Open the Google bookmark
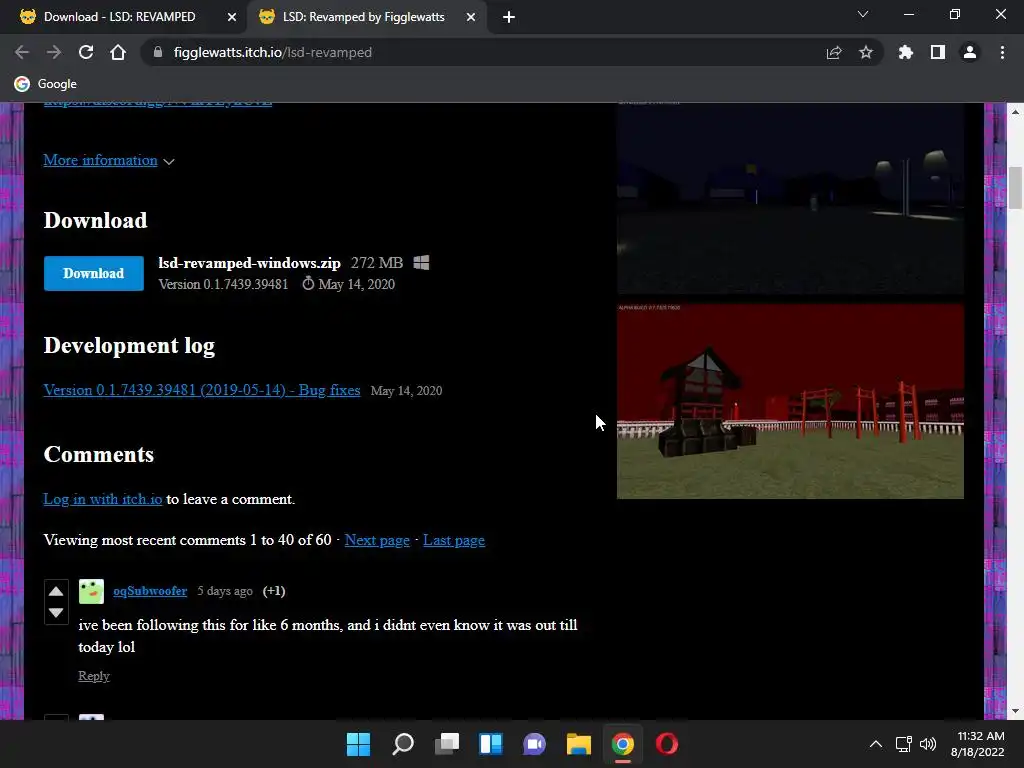Screen dimensions: 1024x768 (x=46, y=84)
